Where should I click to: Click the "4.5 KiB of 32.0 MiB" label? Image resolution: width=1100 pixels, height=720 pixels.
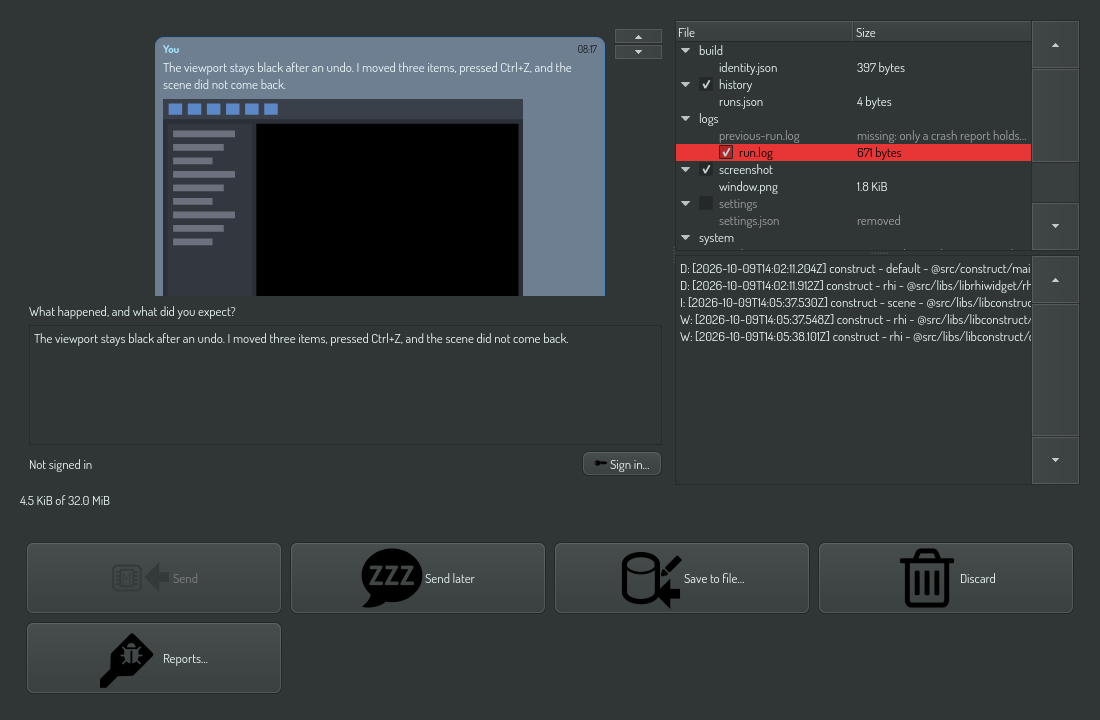click(x=65, y=500)
